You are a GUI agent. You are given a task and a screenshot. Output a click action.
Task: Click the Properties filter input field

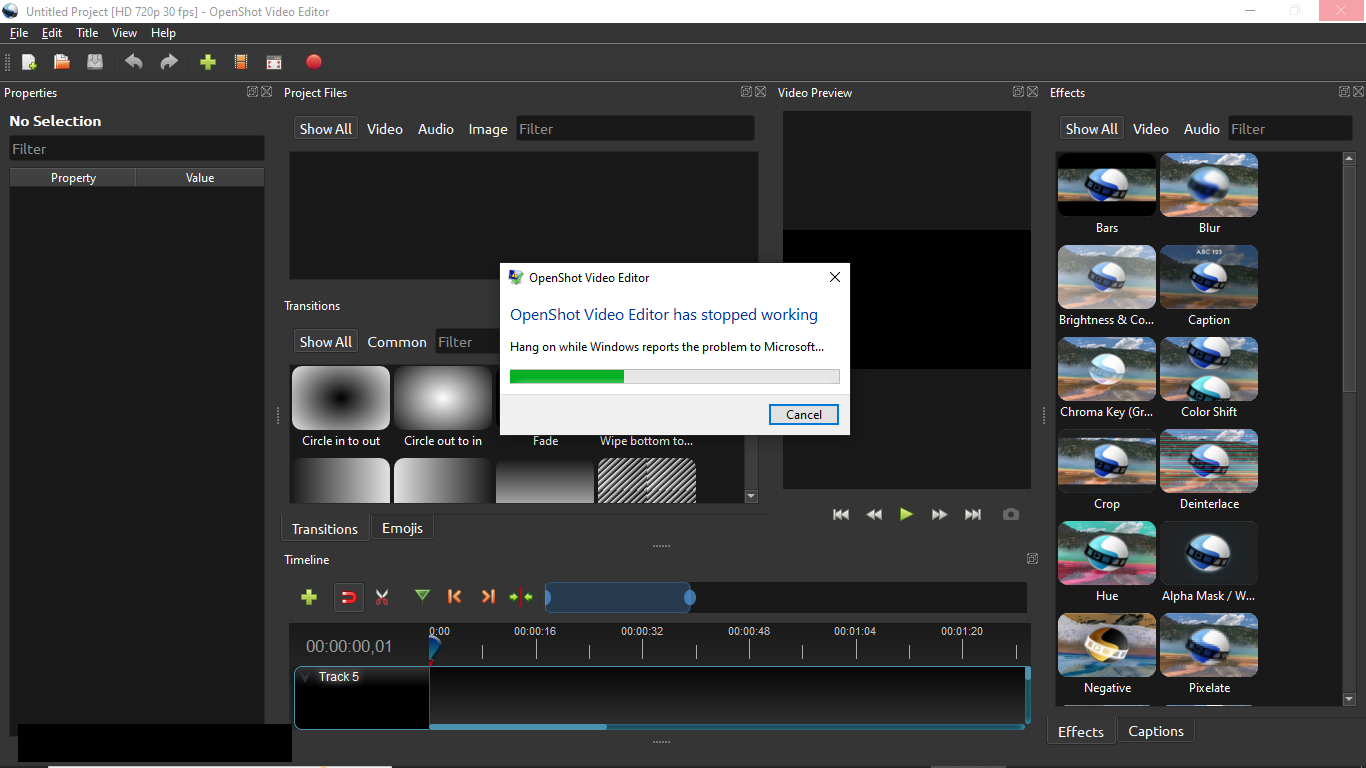click(x=137, y=149)
